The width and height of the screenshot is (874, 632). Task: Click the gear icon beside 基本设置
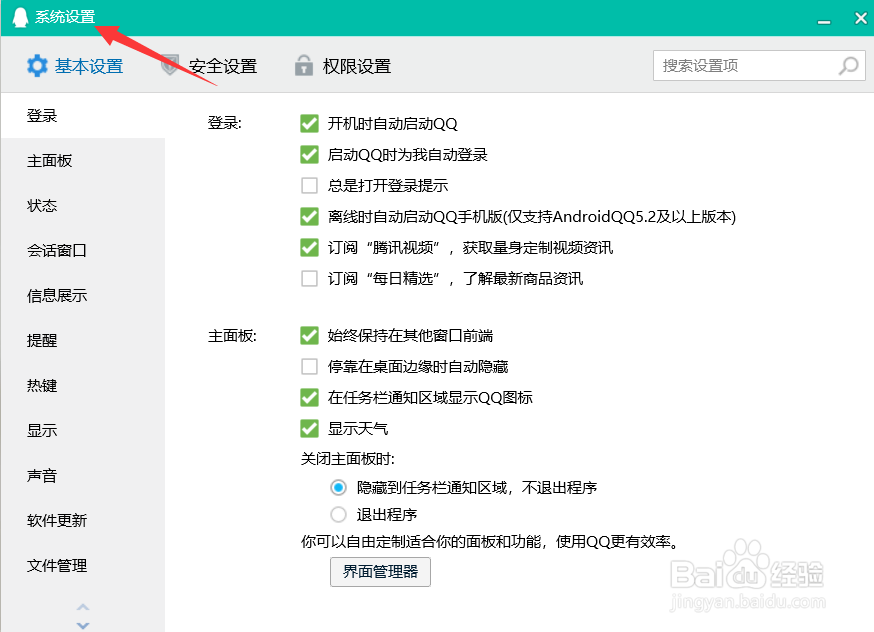tap(37, 66)
